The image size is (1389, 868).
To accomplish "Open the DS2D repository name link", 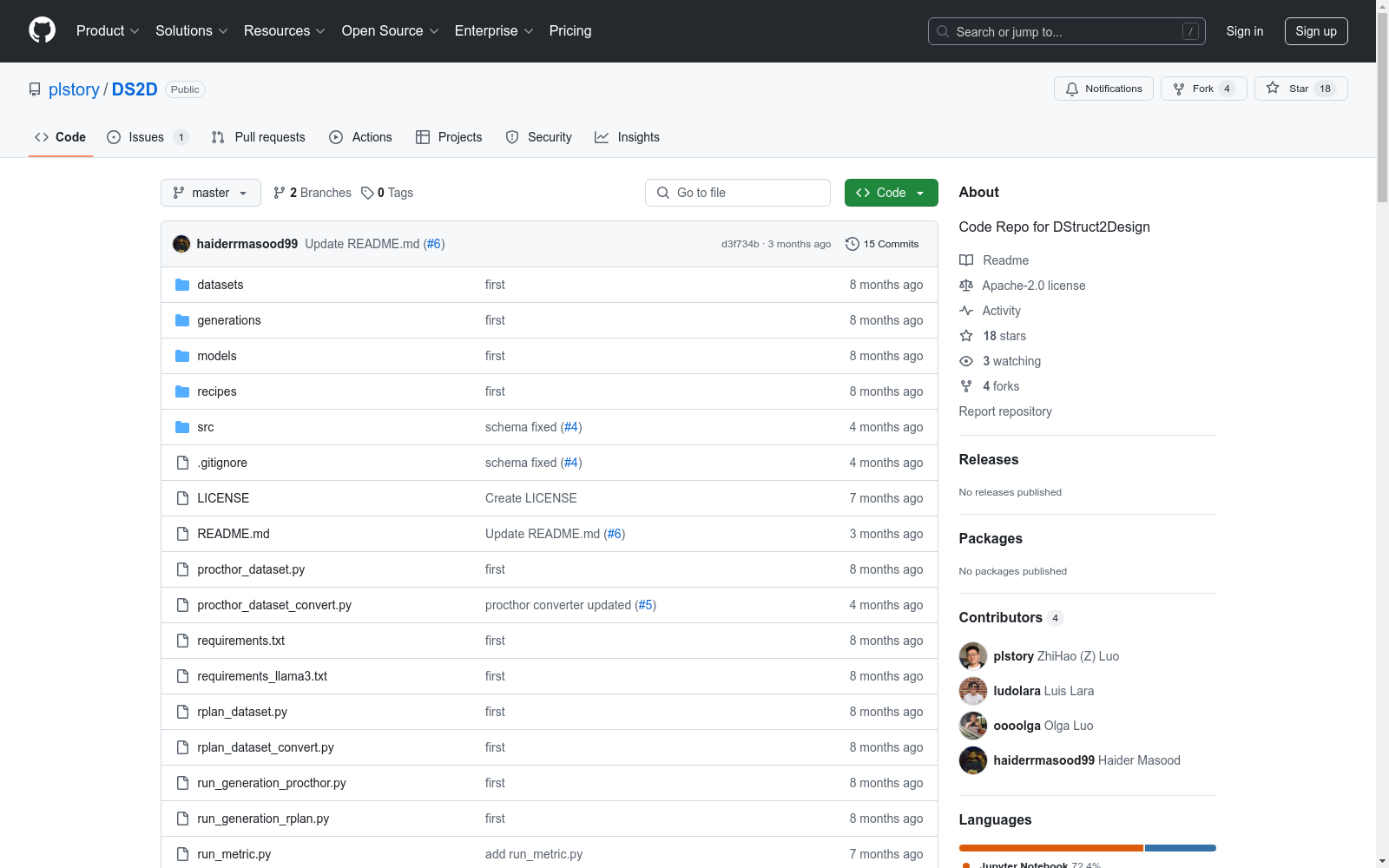I will point(135,89).
